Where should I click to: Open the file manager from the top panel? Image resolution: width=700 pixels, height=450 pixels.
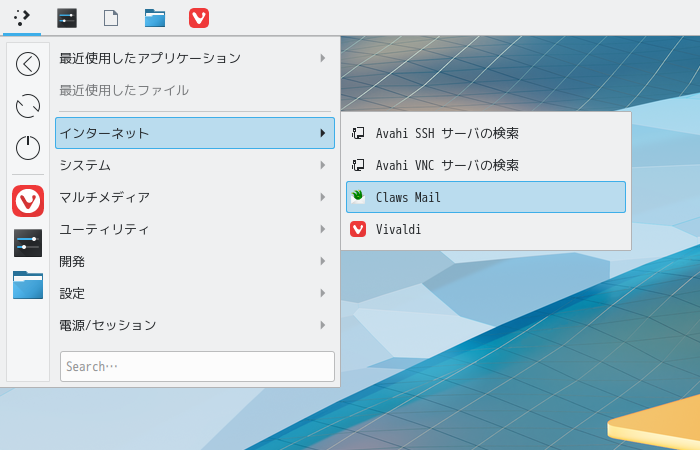[x=155, y=18]
